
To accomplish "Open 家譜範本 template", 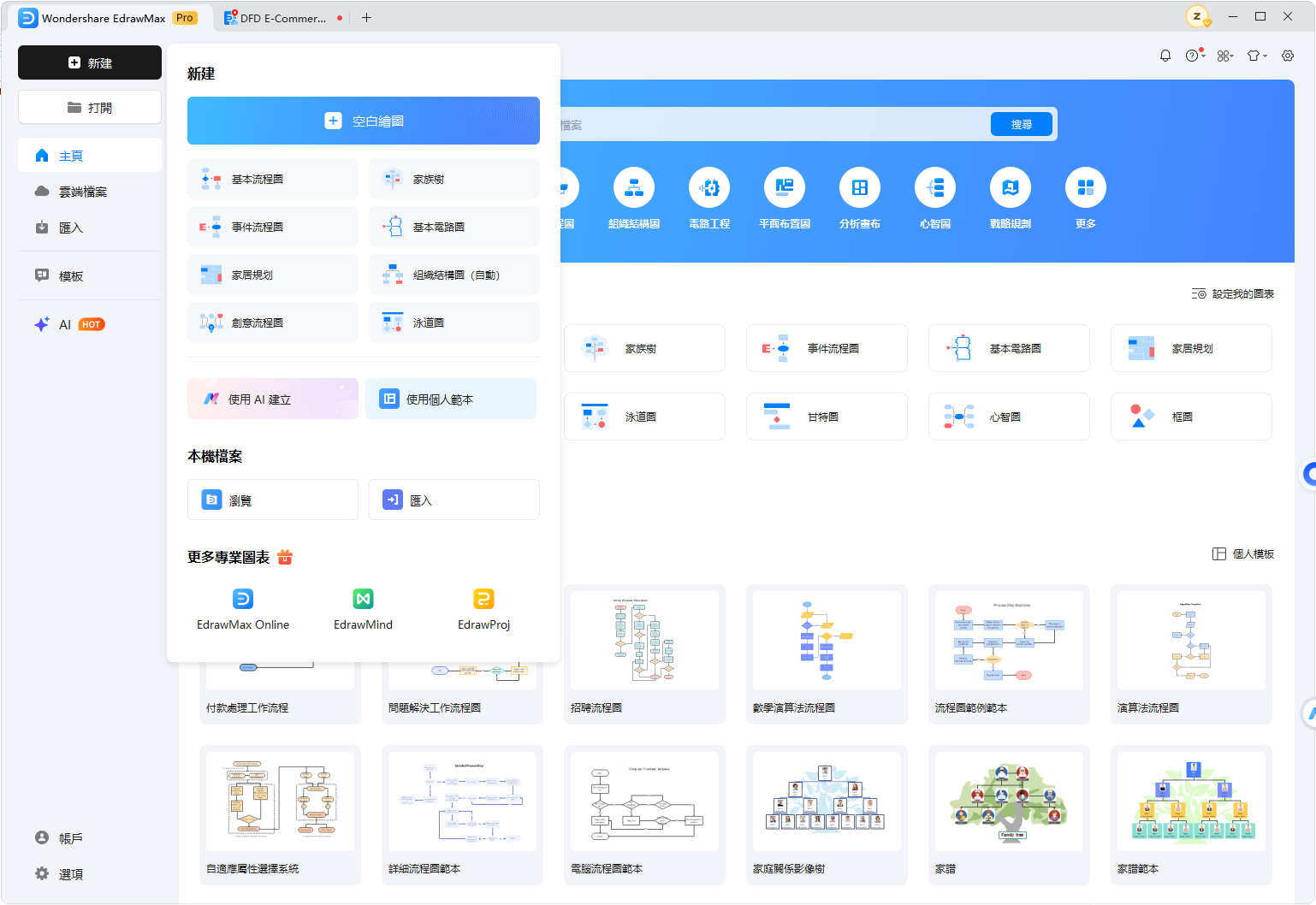I will (x=1191, y=815).
